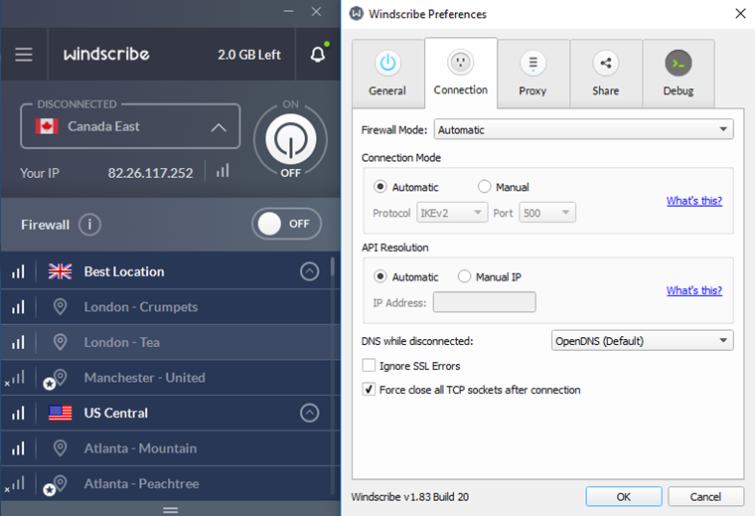Open the Firewall Mode dropdown
The height and width of the screenshot is (516, 755).
coord(584,129)
